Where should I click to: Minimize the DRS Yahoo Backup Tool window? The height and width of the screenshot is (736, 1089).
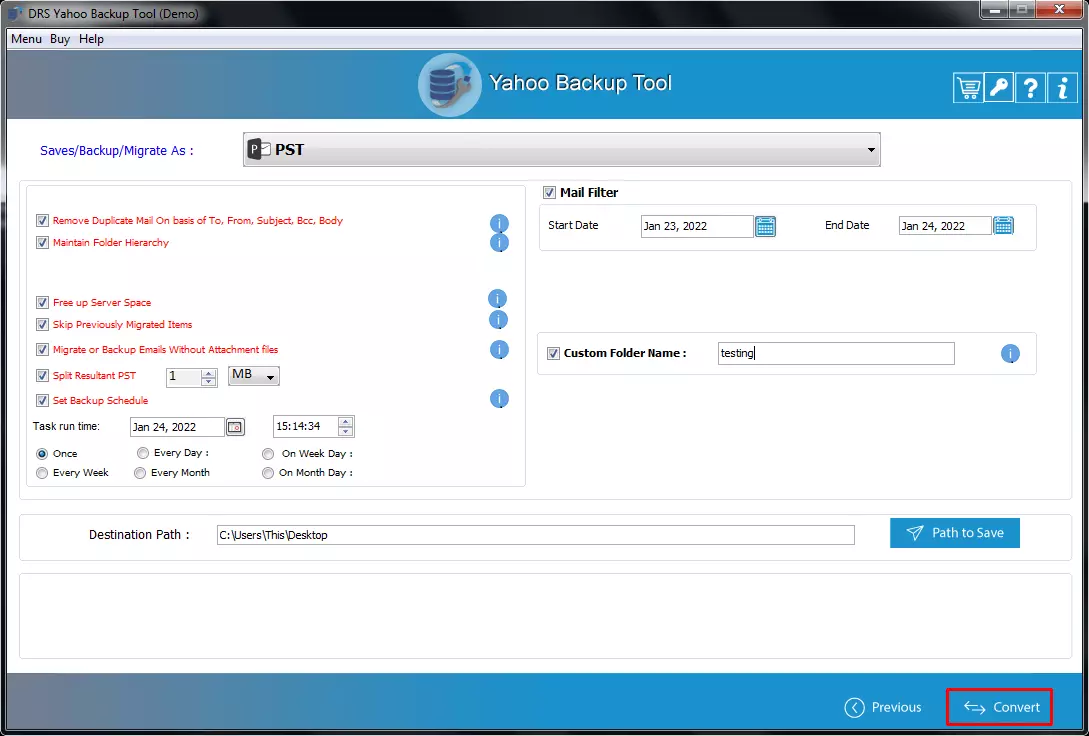coord(995,10)
